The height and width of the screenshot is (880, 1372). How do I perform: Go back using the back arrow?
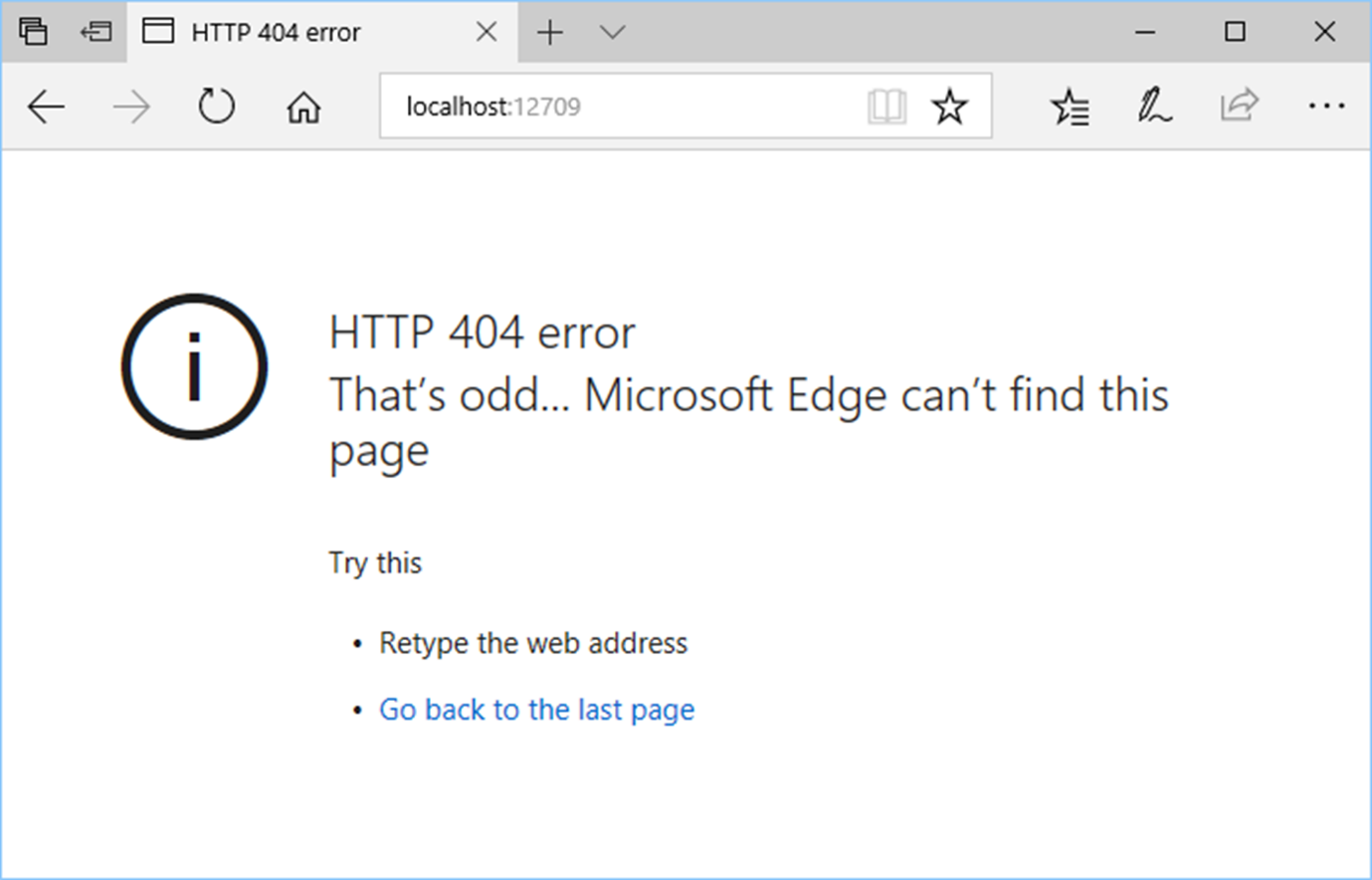tap(46, 107)
